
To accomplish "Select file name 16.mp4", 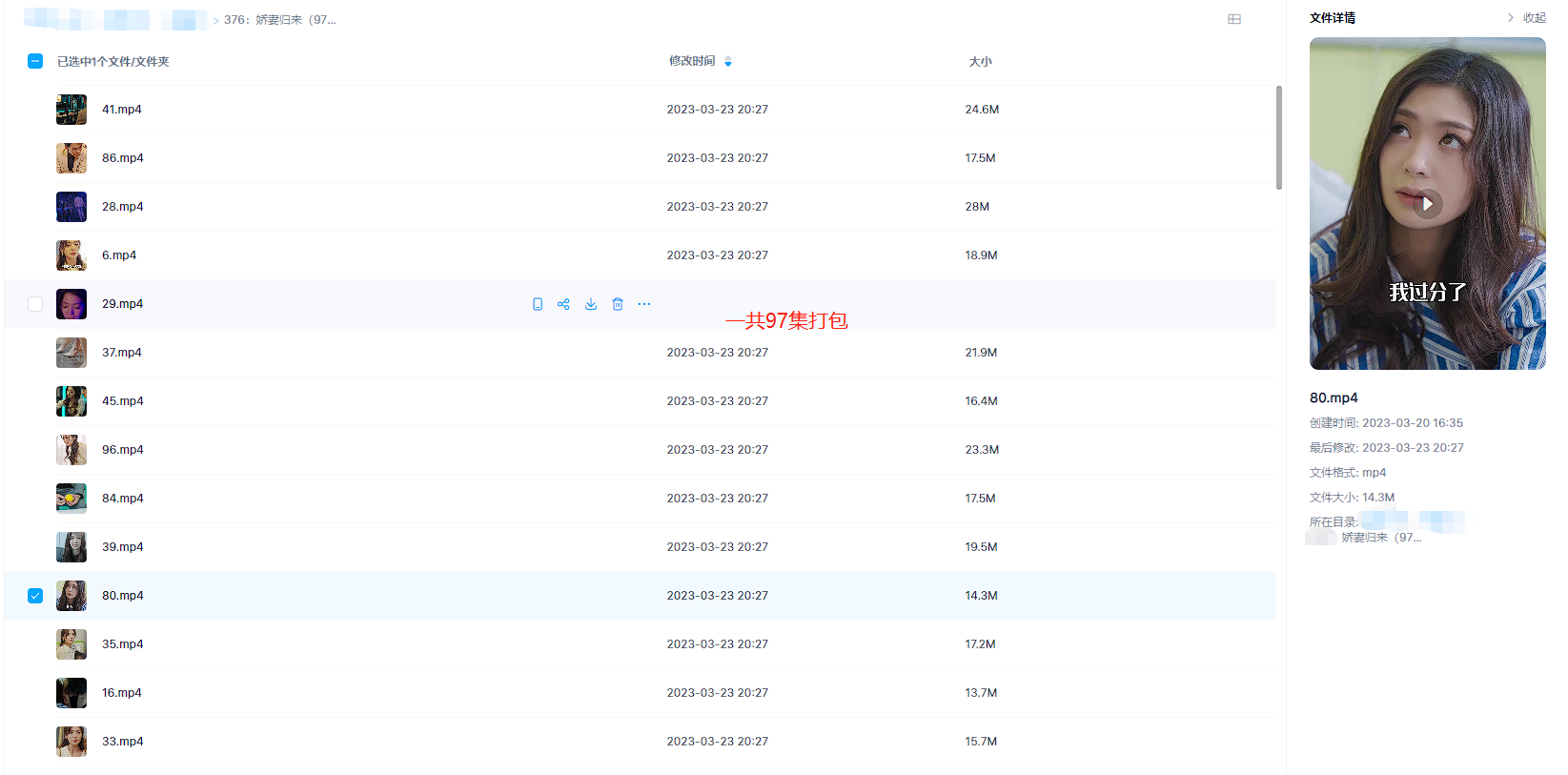I will tap(122, 693).
